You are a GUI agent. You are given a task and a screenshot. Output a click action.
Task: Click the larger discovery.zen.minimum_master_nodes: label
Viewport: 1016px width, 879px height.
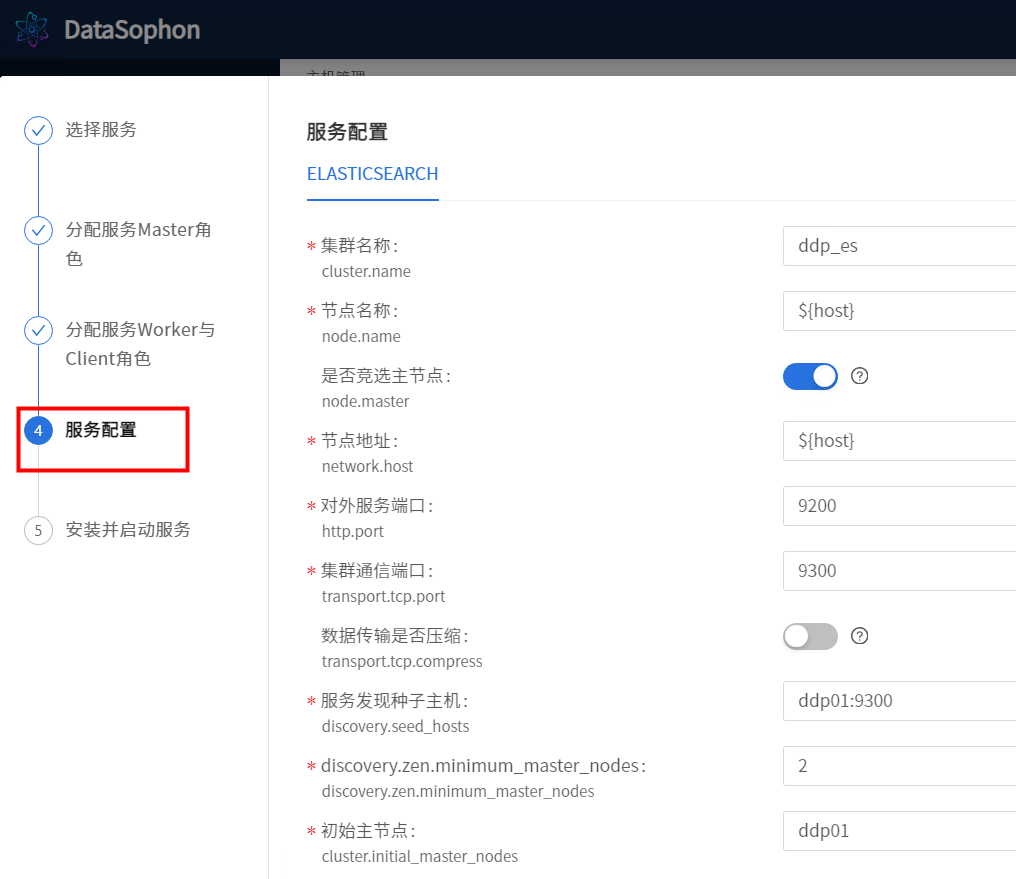(483, 766)
